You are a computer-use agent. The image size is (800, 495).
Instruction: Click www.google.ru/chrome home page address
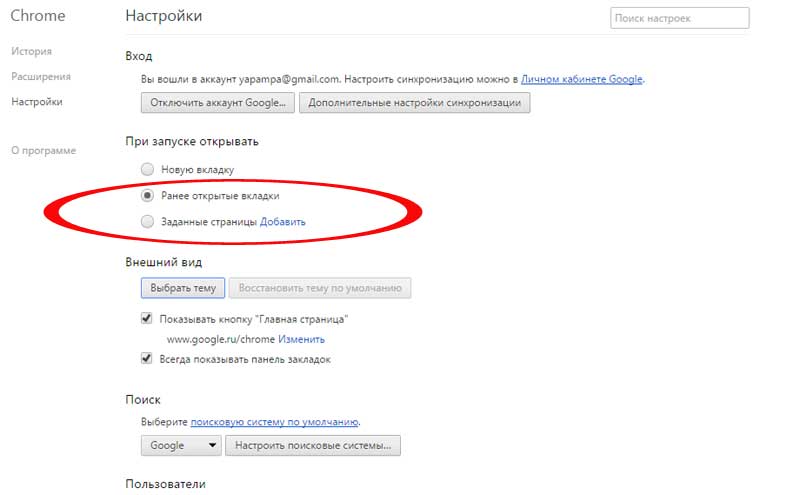point(221,339)
